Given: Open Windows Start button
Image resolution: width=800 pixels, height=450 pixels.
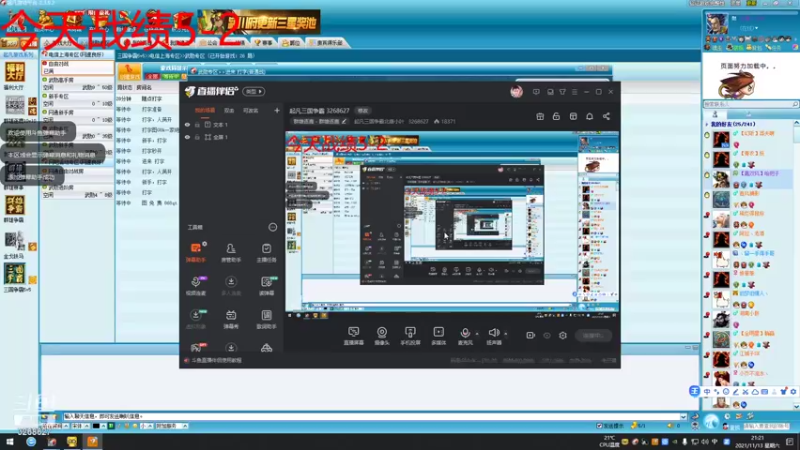Looking at the screenshot, I should tap(10, 441).
